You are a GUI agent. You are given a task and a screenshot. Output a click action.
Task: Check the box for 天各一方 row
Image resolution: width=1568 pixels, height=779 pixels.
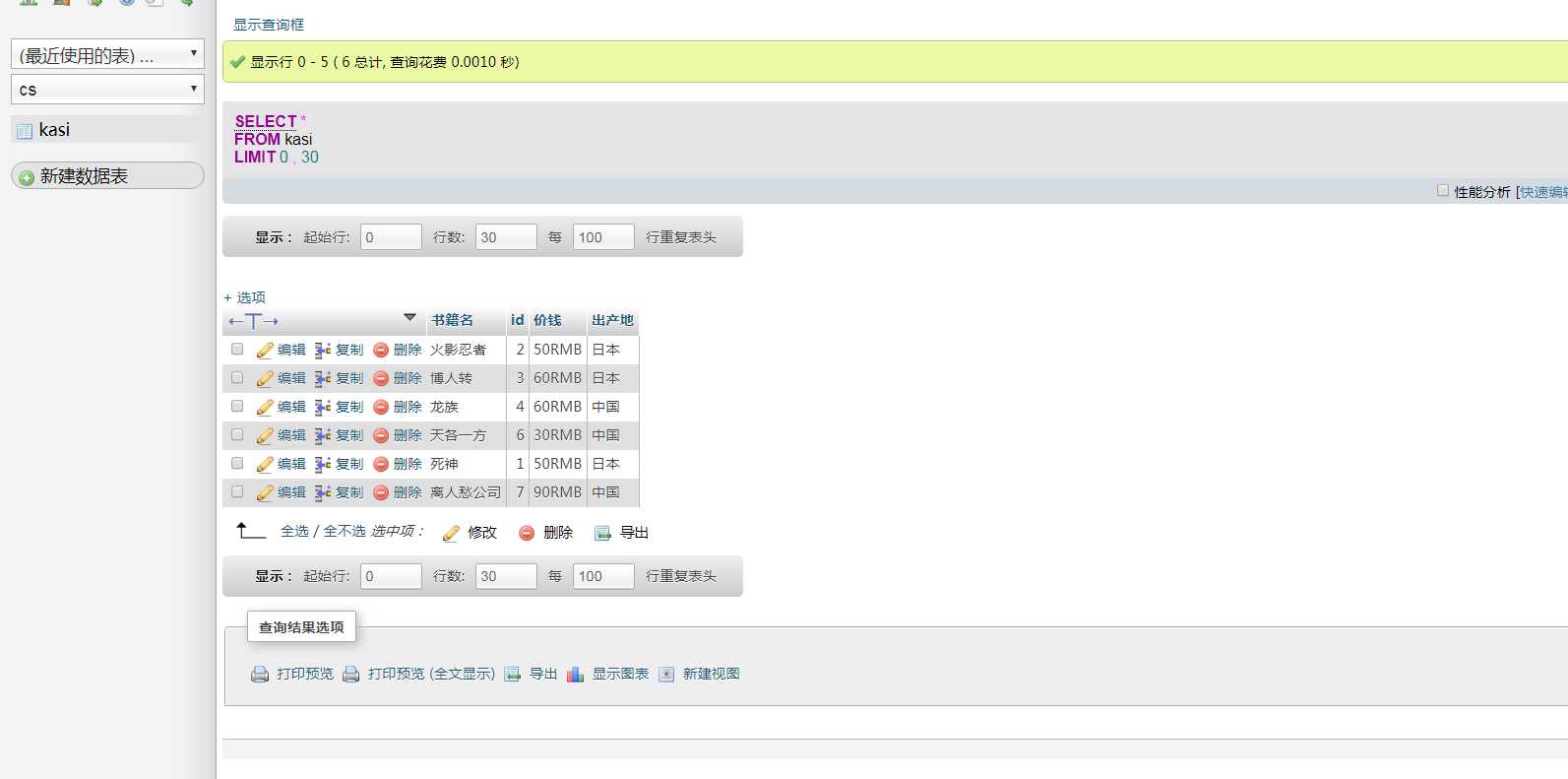(237, 434)
